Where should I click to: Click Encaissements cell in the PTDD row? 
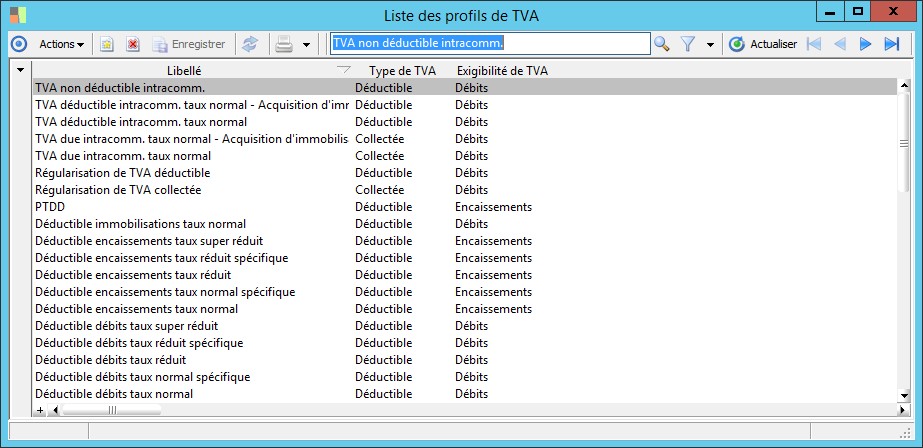493,207
